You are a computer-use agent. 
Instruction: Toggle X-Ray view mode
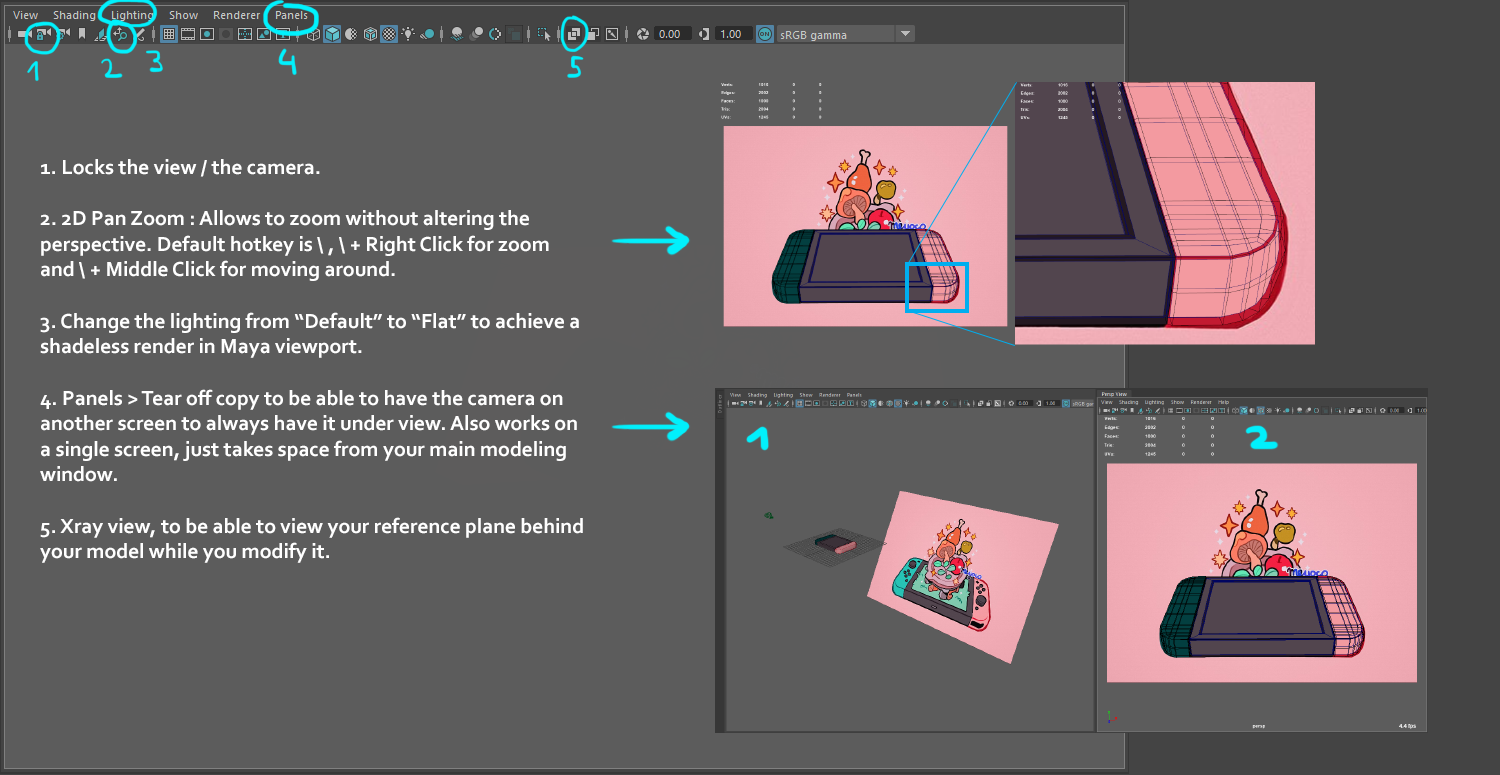(574, 34)
